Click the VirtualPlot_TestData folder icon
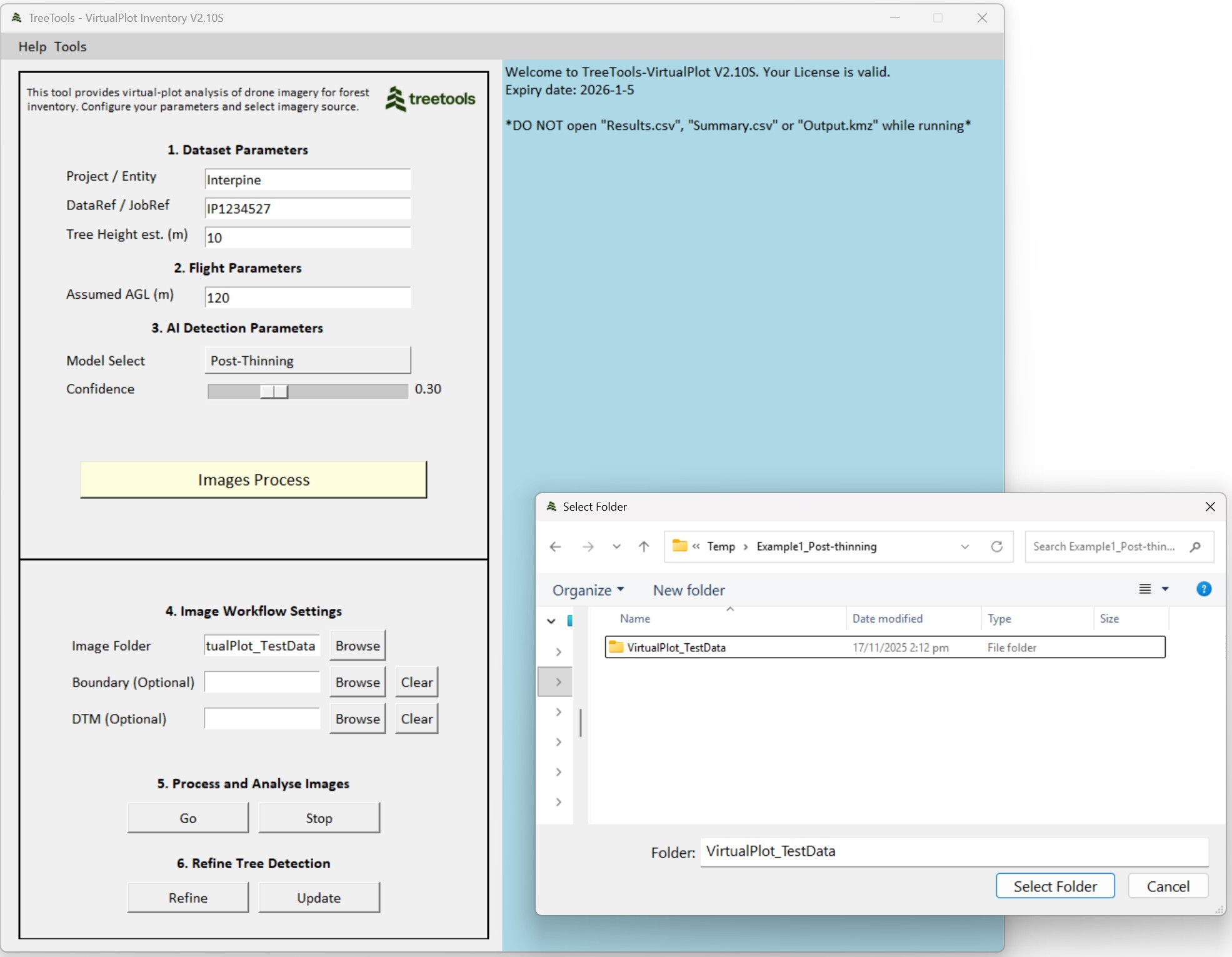1232x957 pixels. (616, 647)
